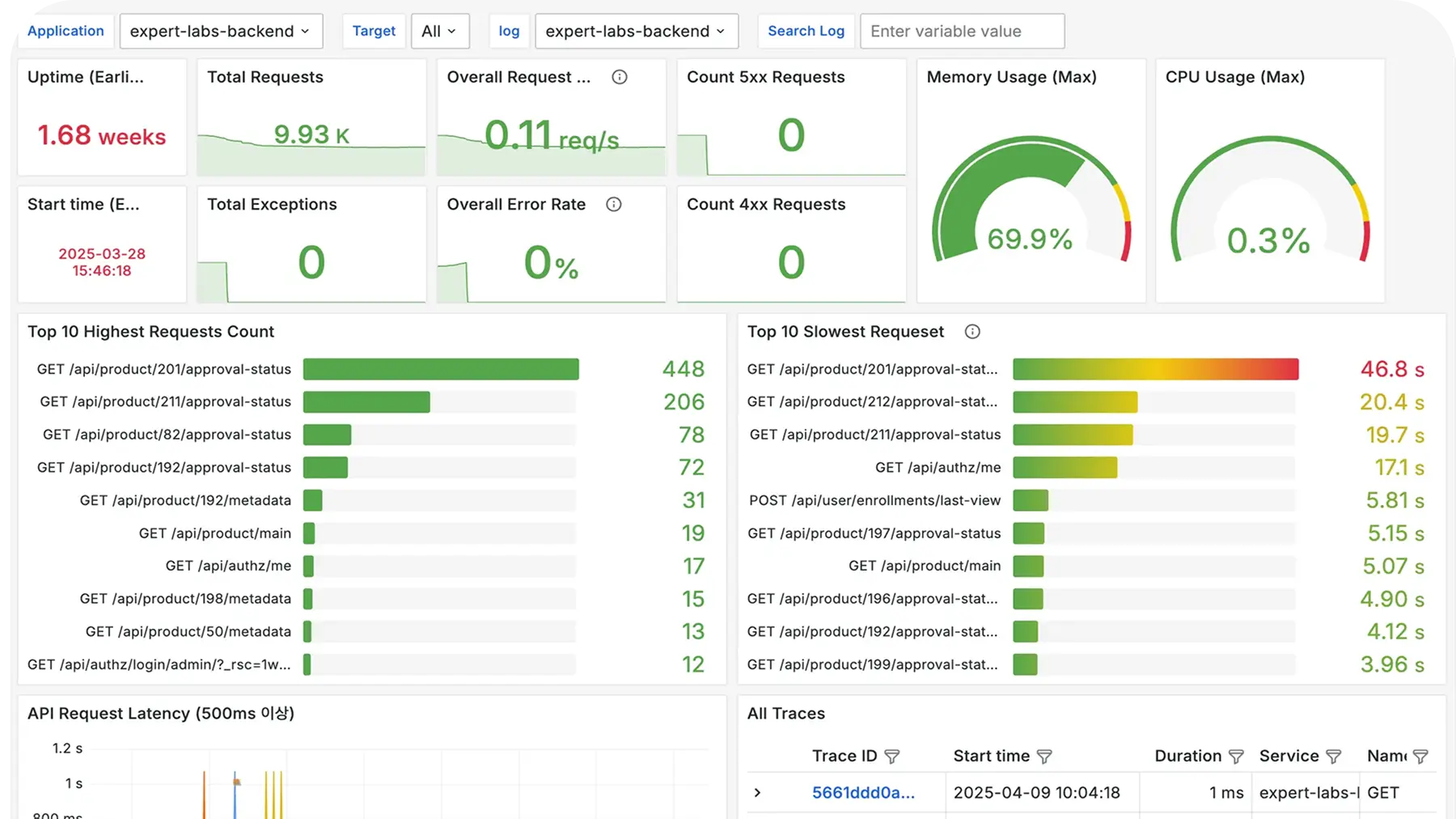
Task: Click the API Request Latency panel title
Action: click(161, 714)
